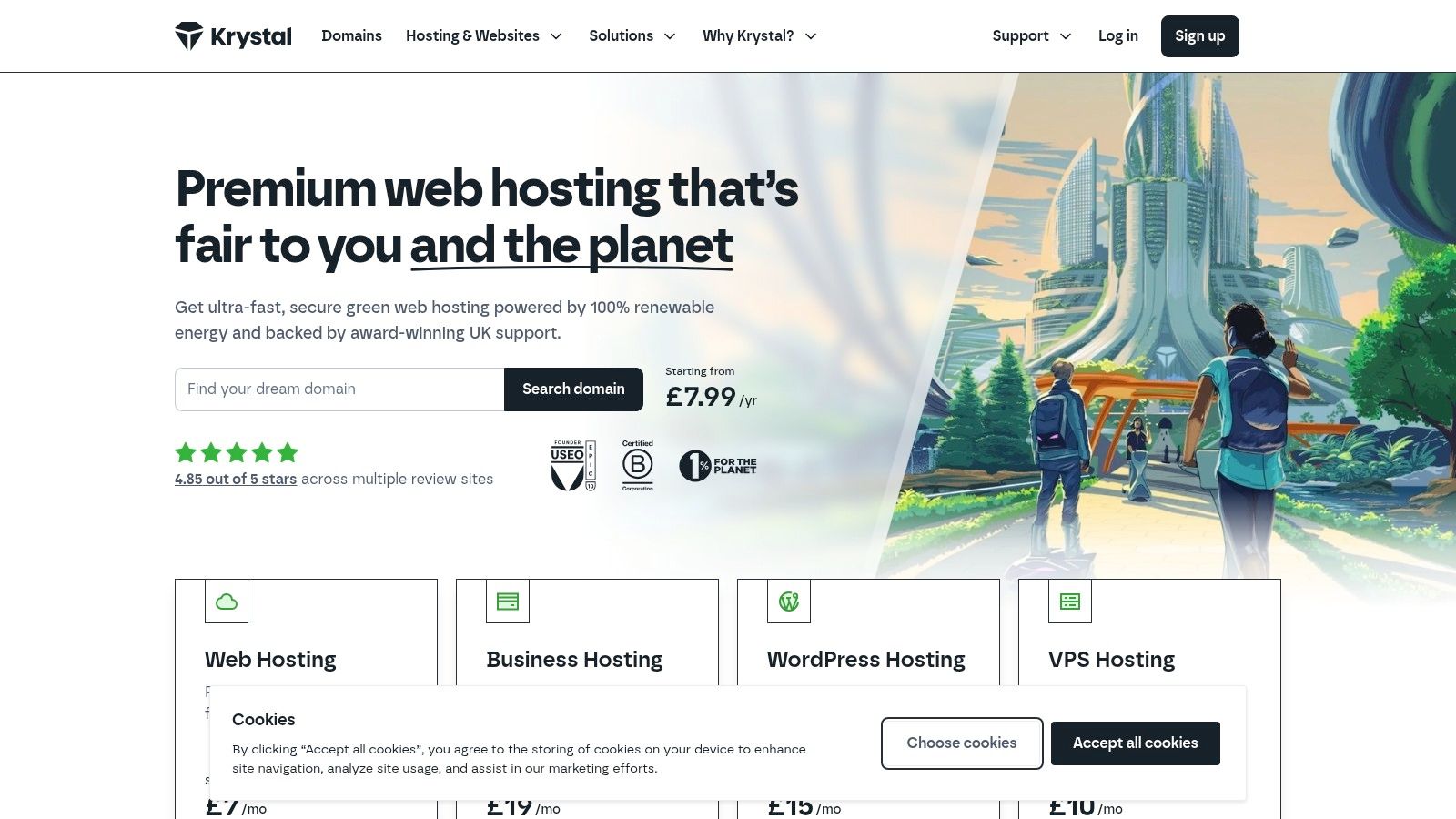
Task: Open the Why Krystal? dropdown
Action: (760, 35)
